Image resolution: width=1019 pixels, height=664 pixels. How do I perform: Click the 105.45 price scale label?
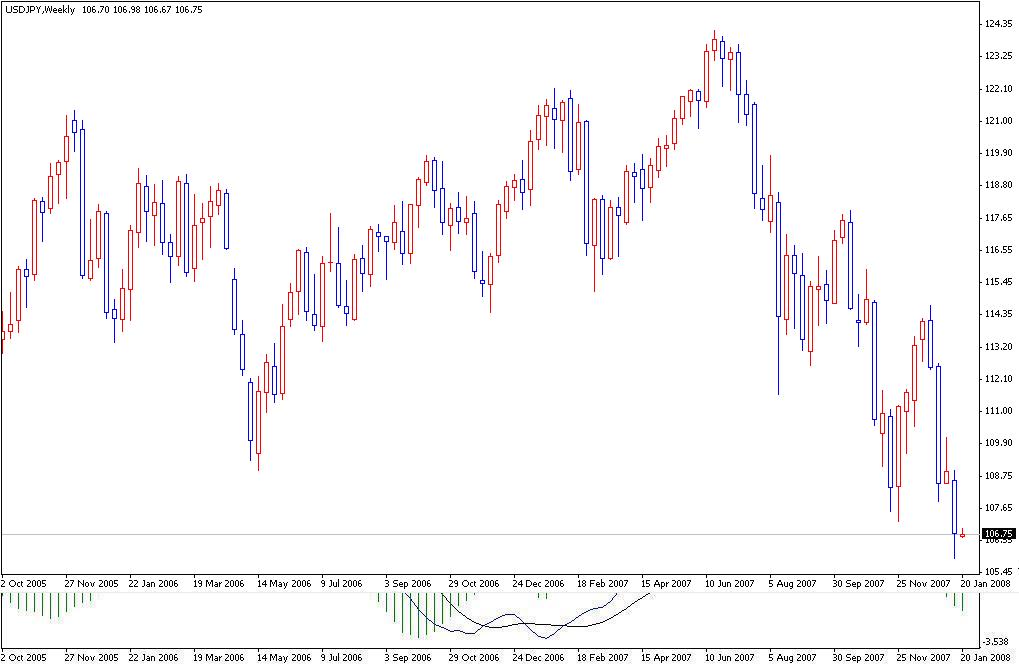[997, 569]
